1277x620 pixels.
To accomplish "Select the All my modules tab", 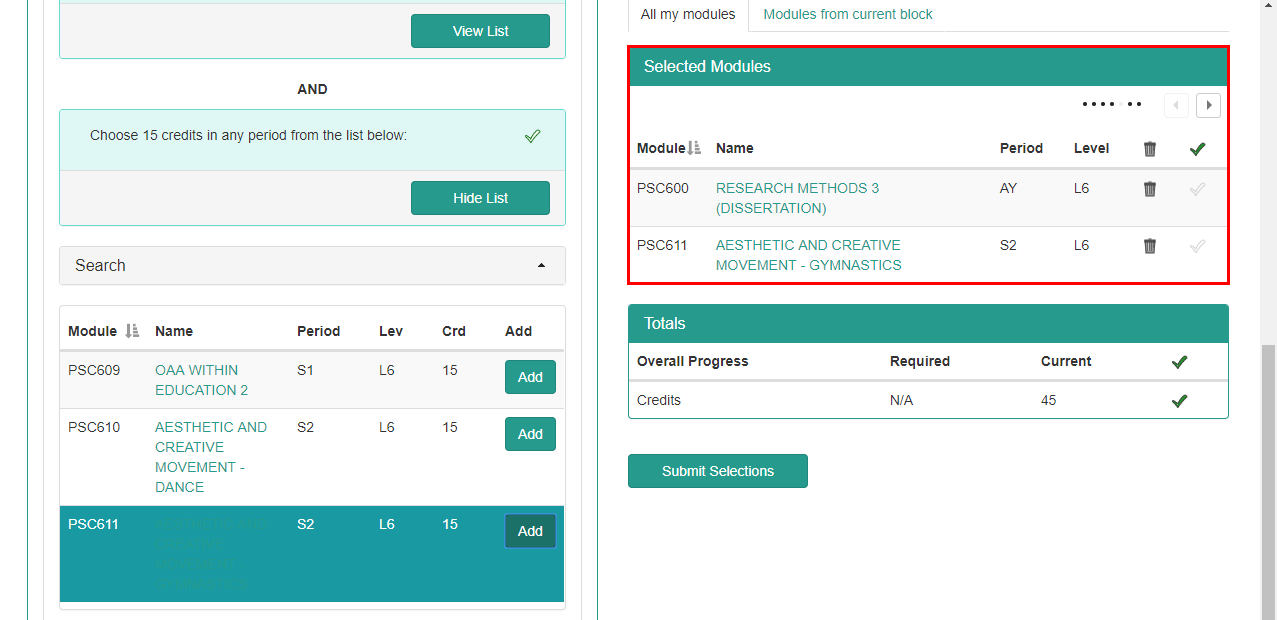I will pyautogui.click(x=687, y=14).
